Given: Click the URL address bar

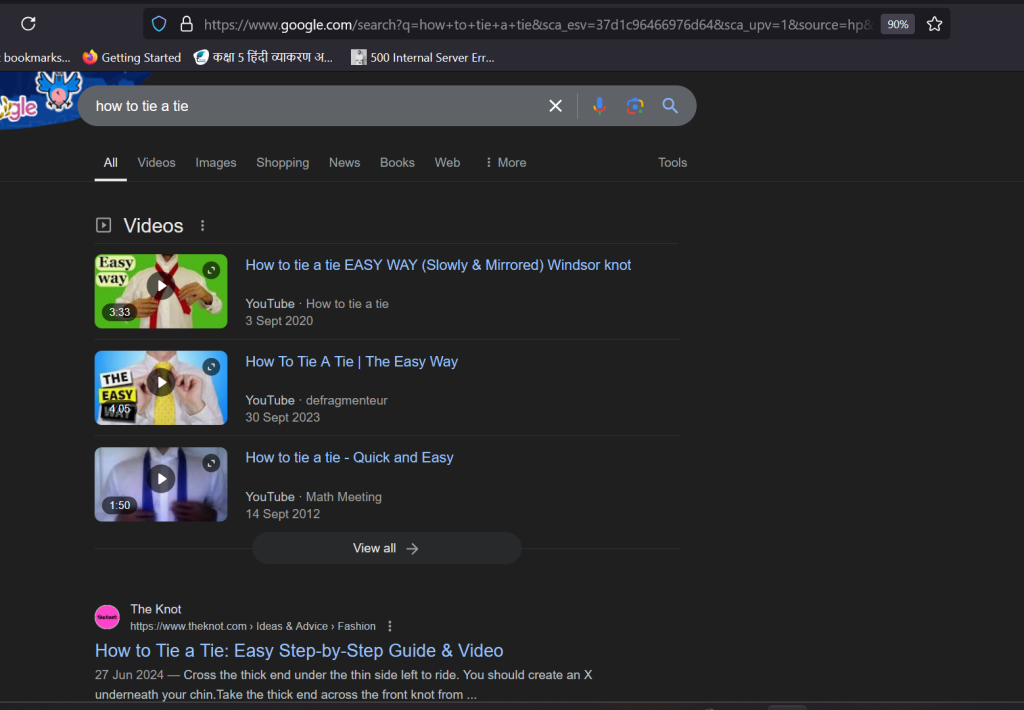Looking at the screenshot, I should tap(537, 25).
